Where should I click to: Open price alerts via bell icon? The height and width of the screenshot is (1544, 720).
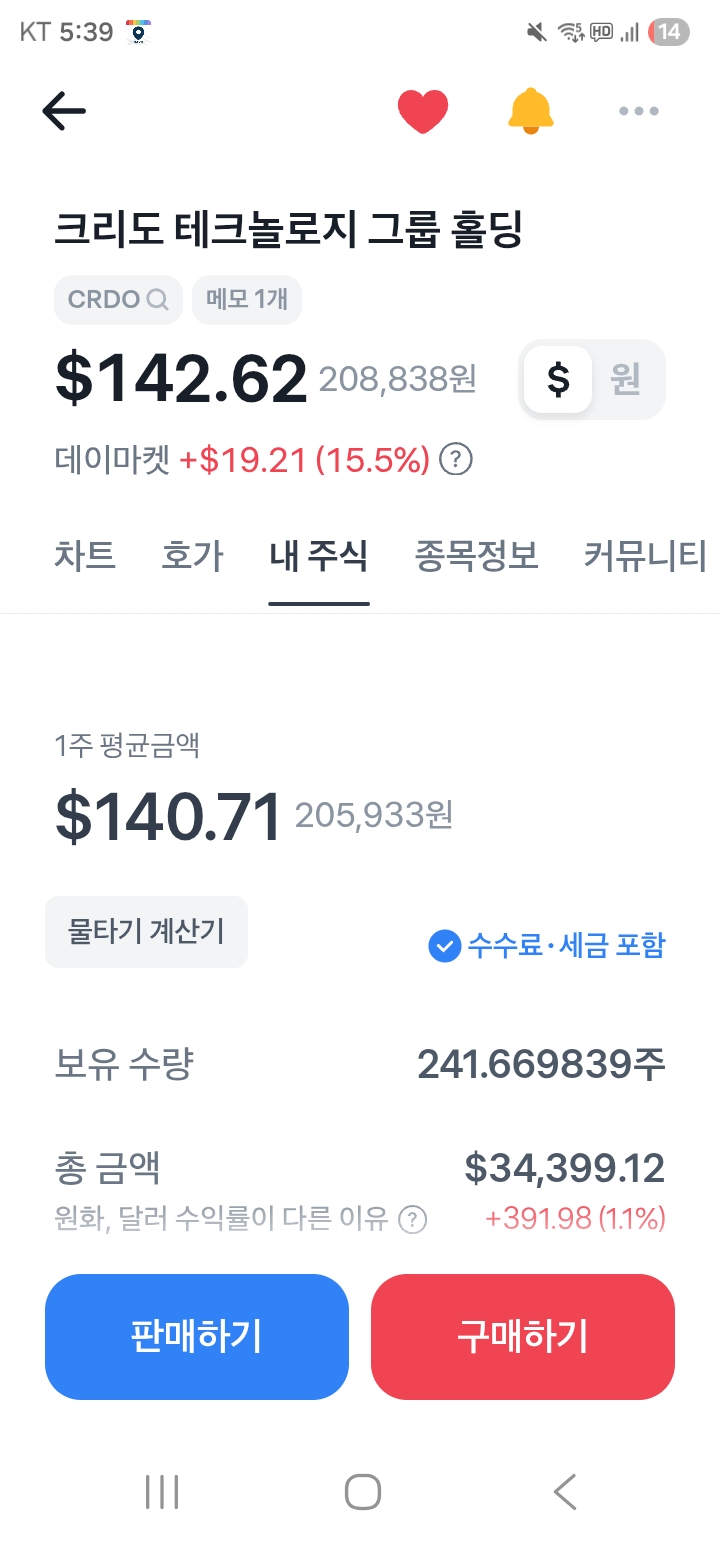click(x=530, y=111)
